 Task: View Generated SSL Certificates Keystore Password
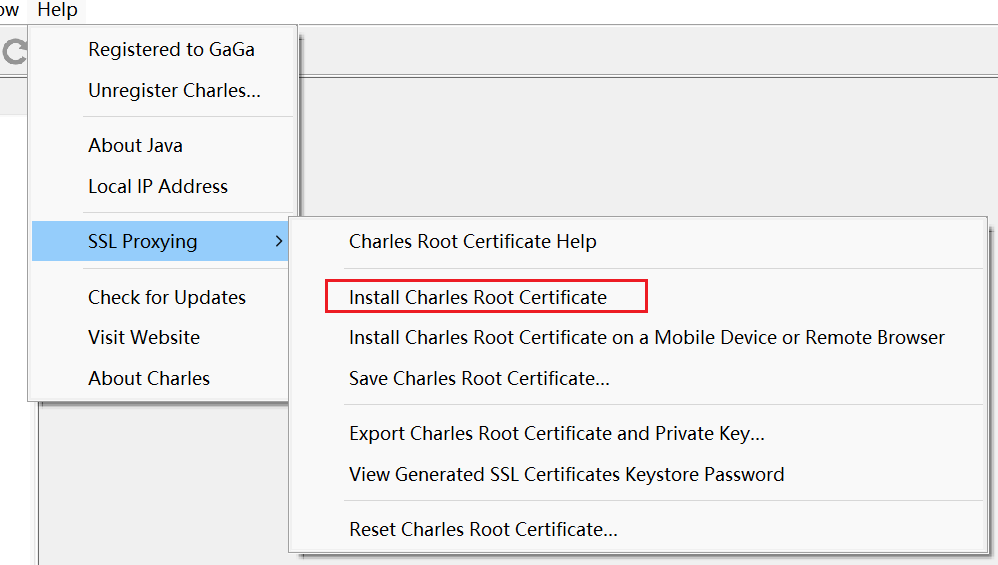coord(566,474)
